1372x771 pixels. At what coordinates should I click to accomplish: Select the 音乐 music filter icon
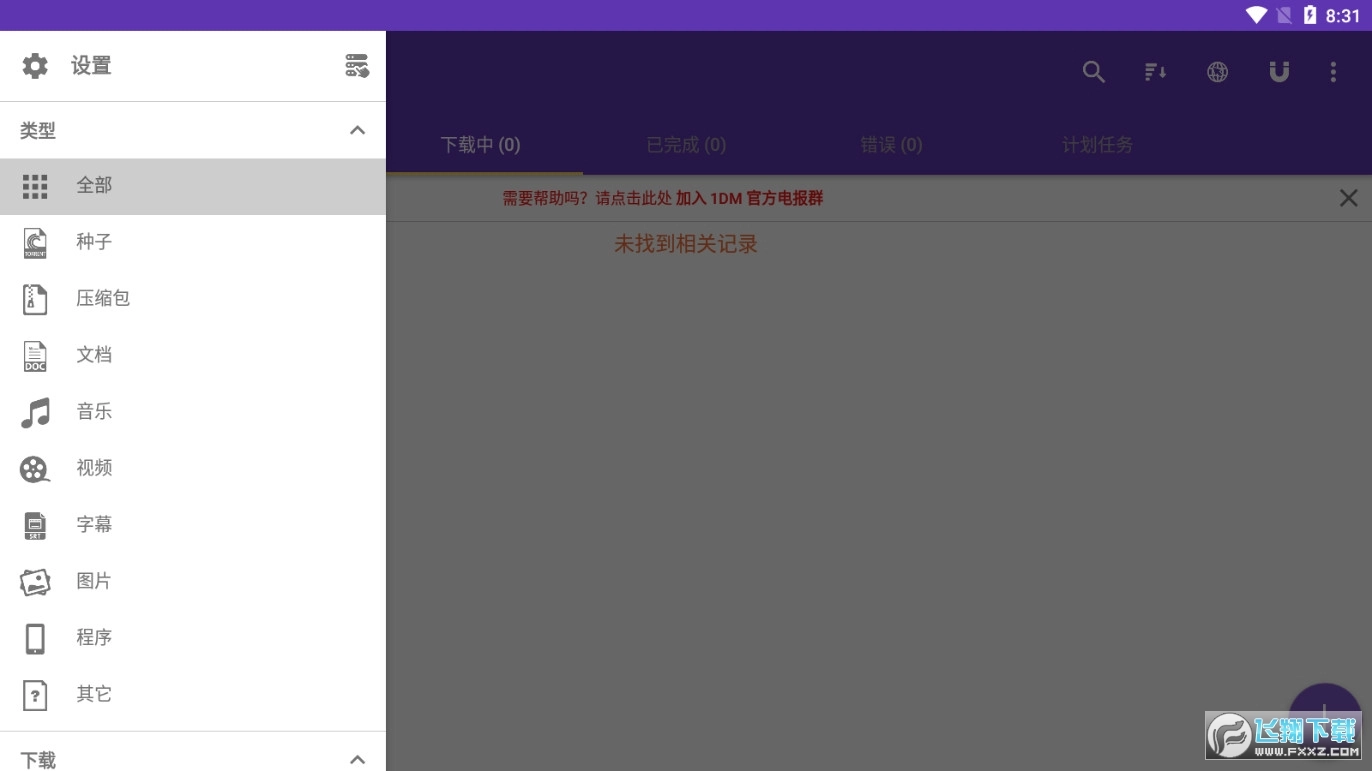click(34, 411)
